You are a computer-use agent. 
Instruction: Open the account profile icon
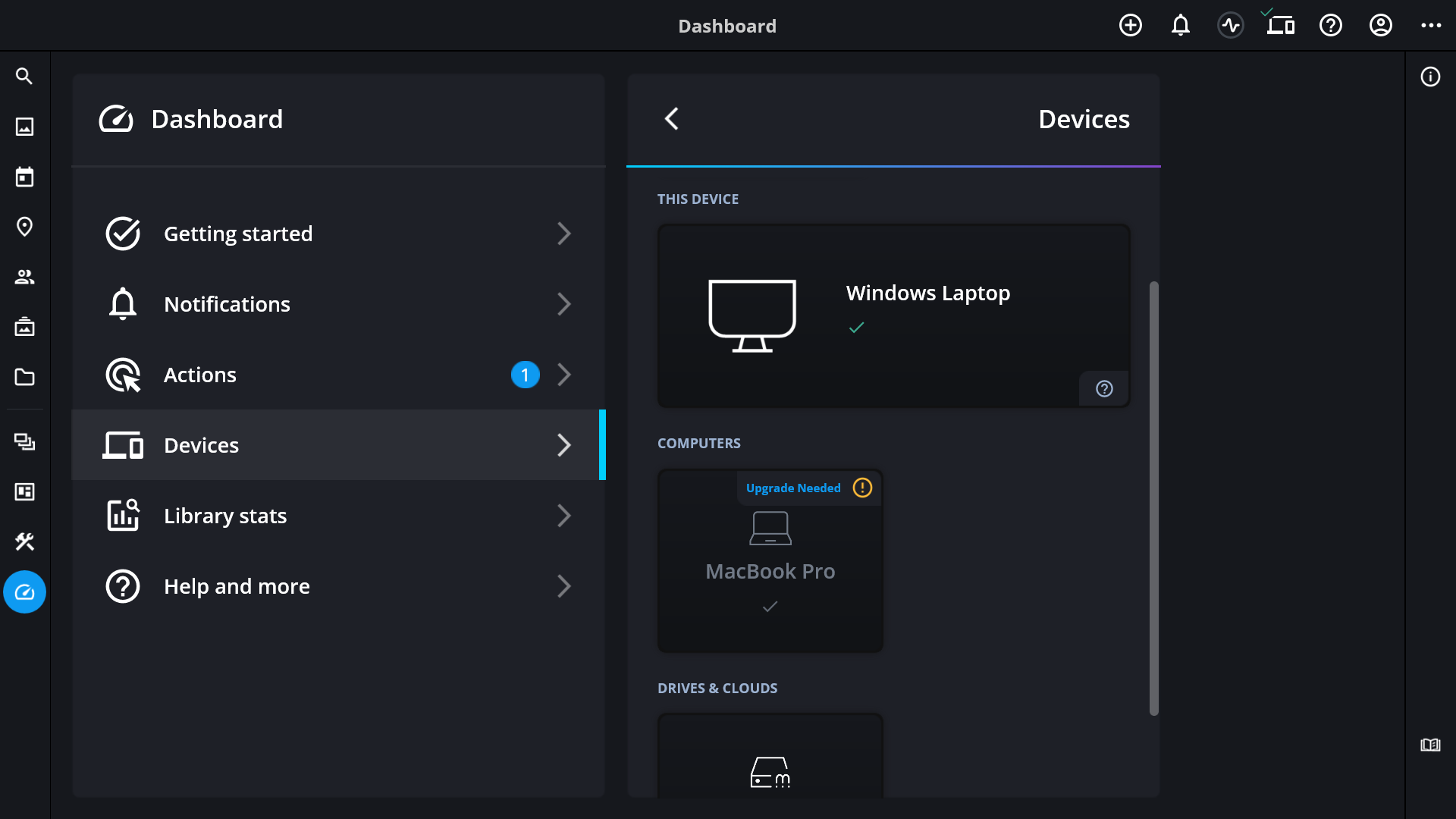pos(1380,26)
